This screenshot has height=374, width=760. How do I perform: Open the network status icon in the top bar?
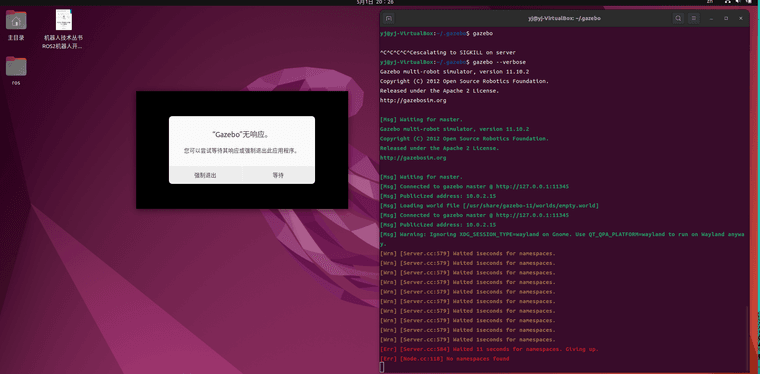[x=729, y=2]
